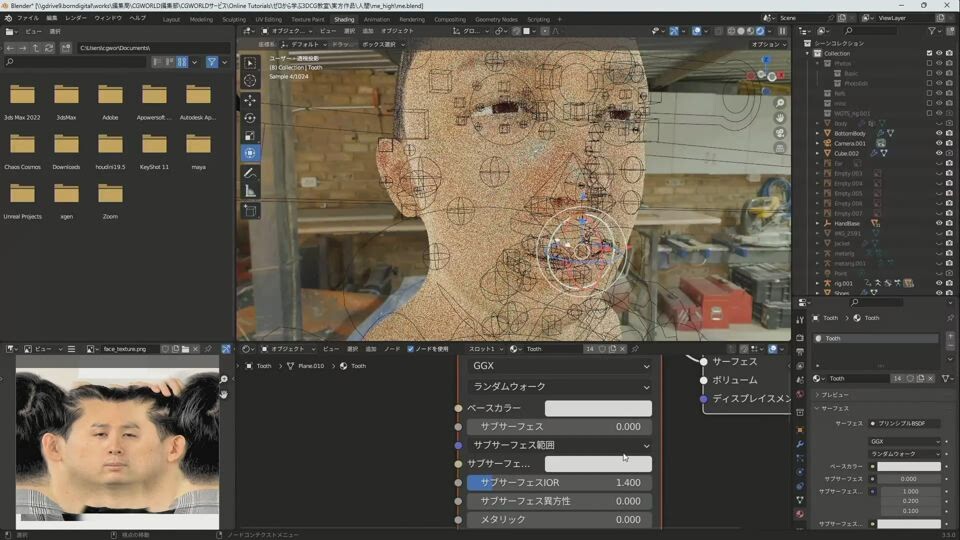Expand the Camera.001 tree item in outliner
This screenshot has width=960, height=540.
[x=817, y=143]
